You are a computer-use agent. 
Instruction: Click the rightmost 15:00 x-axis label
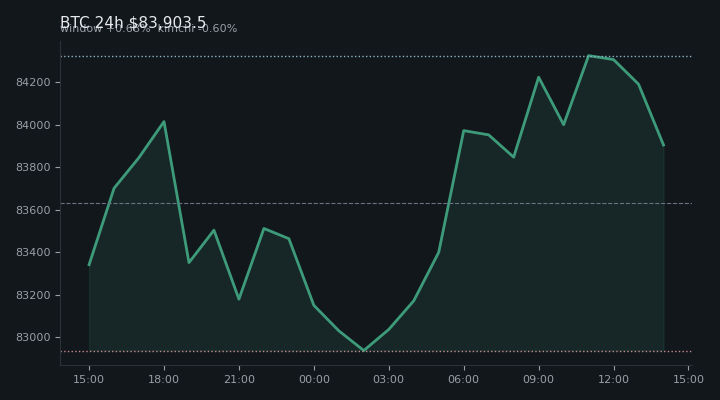click(x=688, y=379)
